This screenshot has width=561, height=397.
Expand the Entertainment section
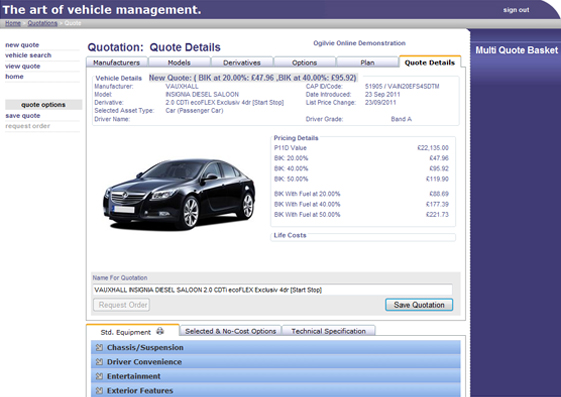point(275,376)
